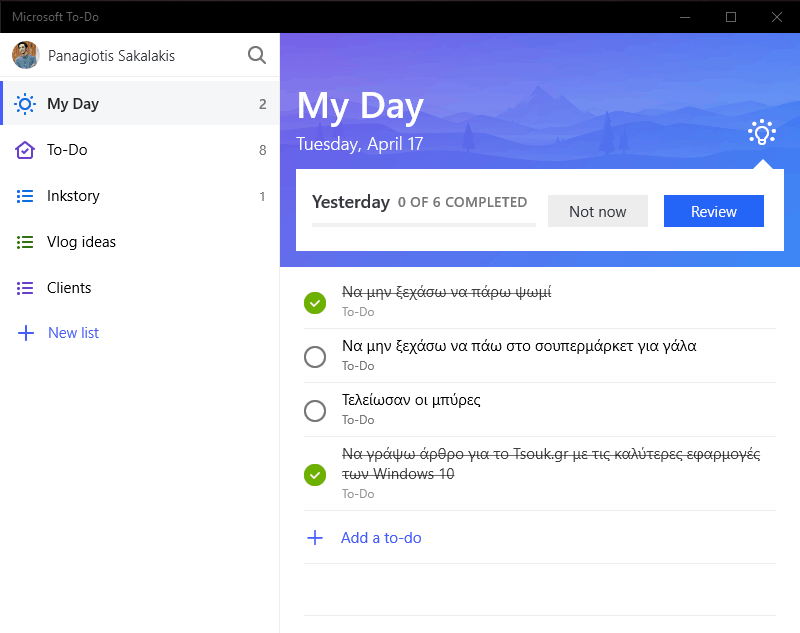Image resolution: width=800 pixels, height=633 pixels.
Task: Click the plus icon beside New list
Action: tap(26, 333)
